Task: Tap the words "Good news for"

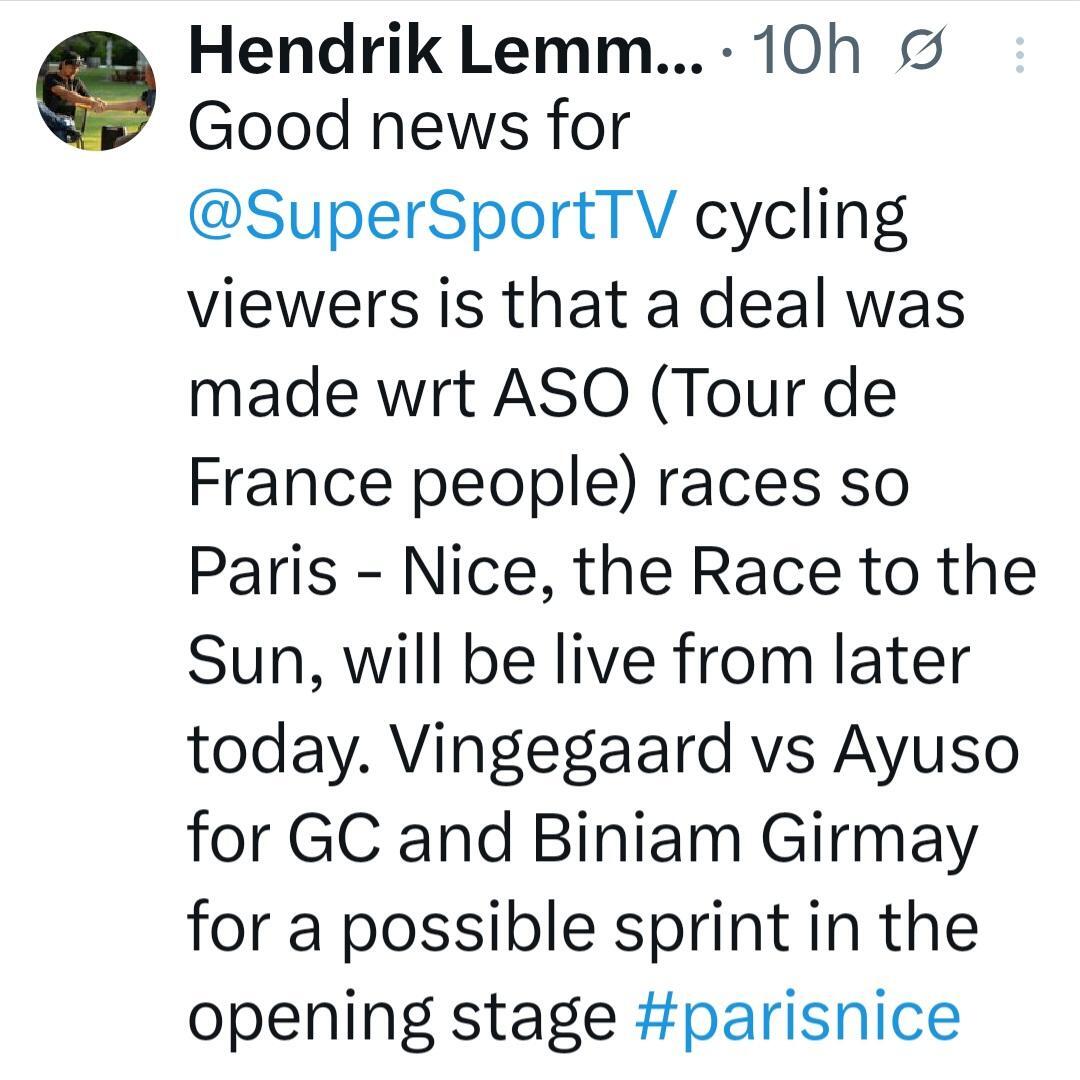Action: coord(410,126)
